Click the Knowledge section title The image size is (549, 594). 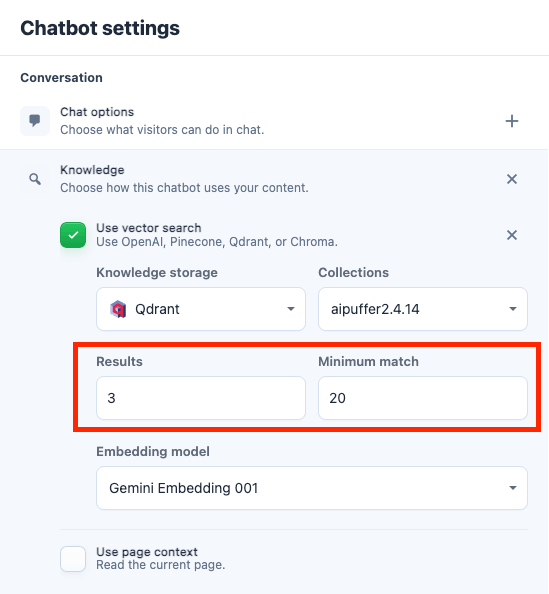tap(92, 170)
